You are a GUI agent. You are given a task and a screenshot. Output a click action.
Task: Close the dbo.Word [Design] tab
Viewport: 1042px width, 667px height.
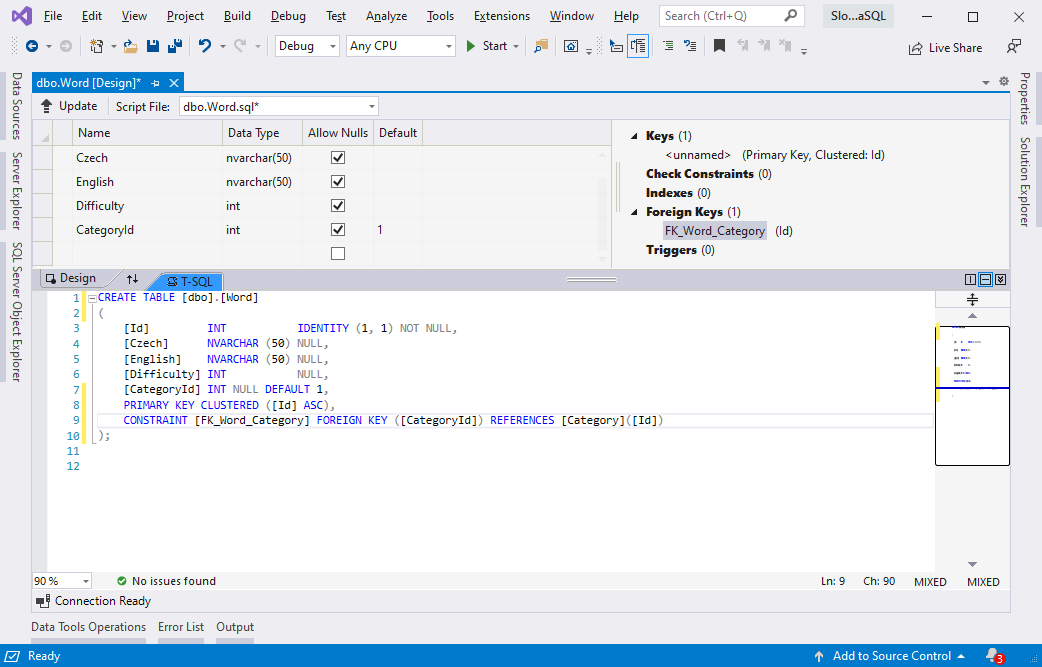coord(174,83)
